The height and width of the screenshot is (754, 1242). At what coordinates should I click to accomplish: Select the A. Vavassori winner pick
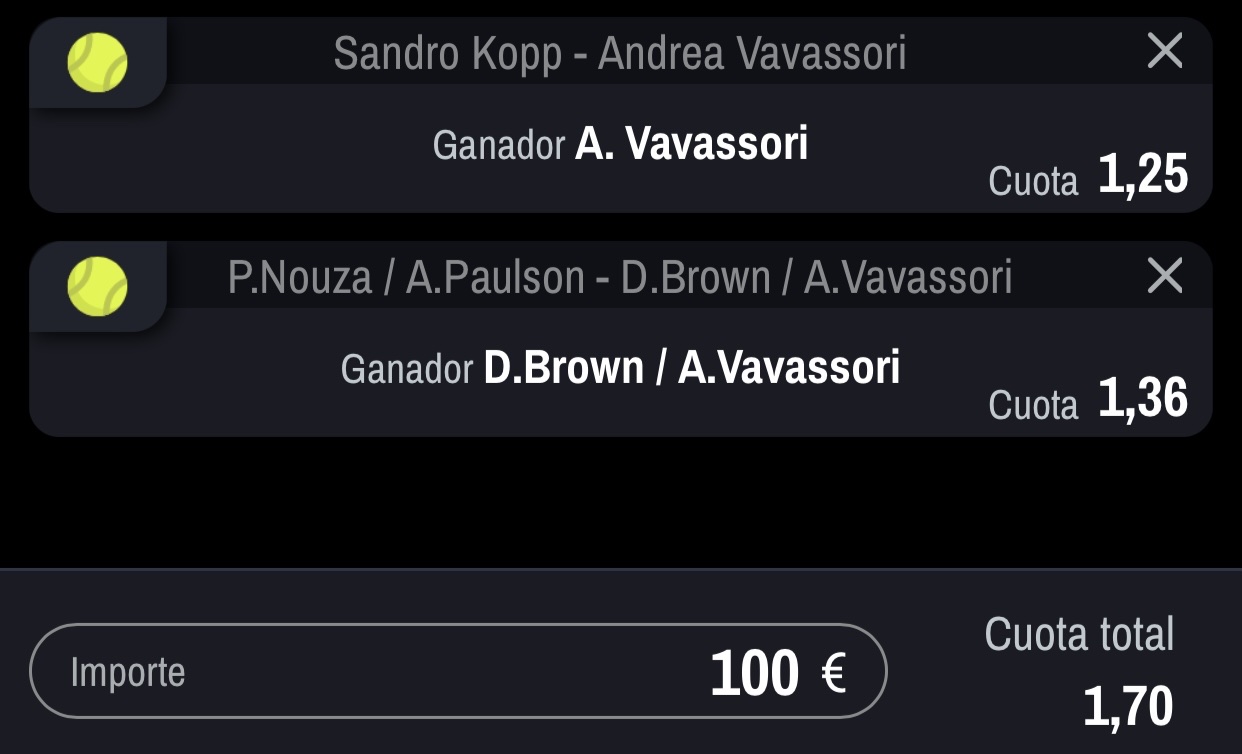[x=691, y=144]
